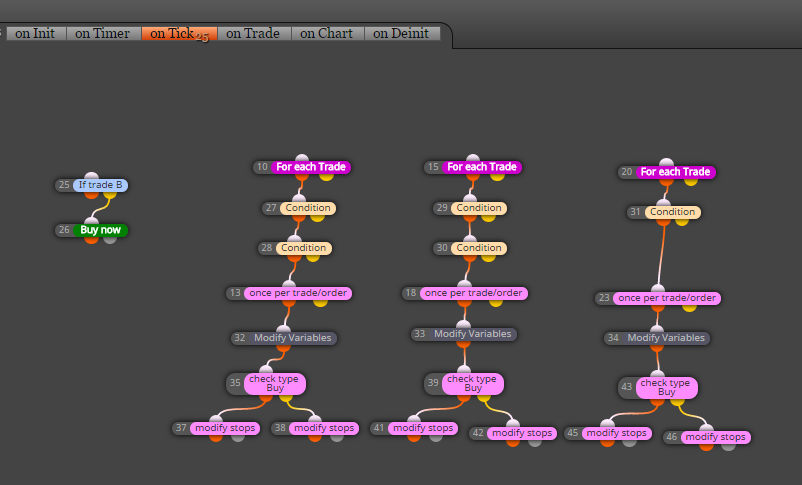
Task: Click the yellow output of Condition 30
Action: click(x=488, y=257)
